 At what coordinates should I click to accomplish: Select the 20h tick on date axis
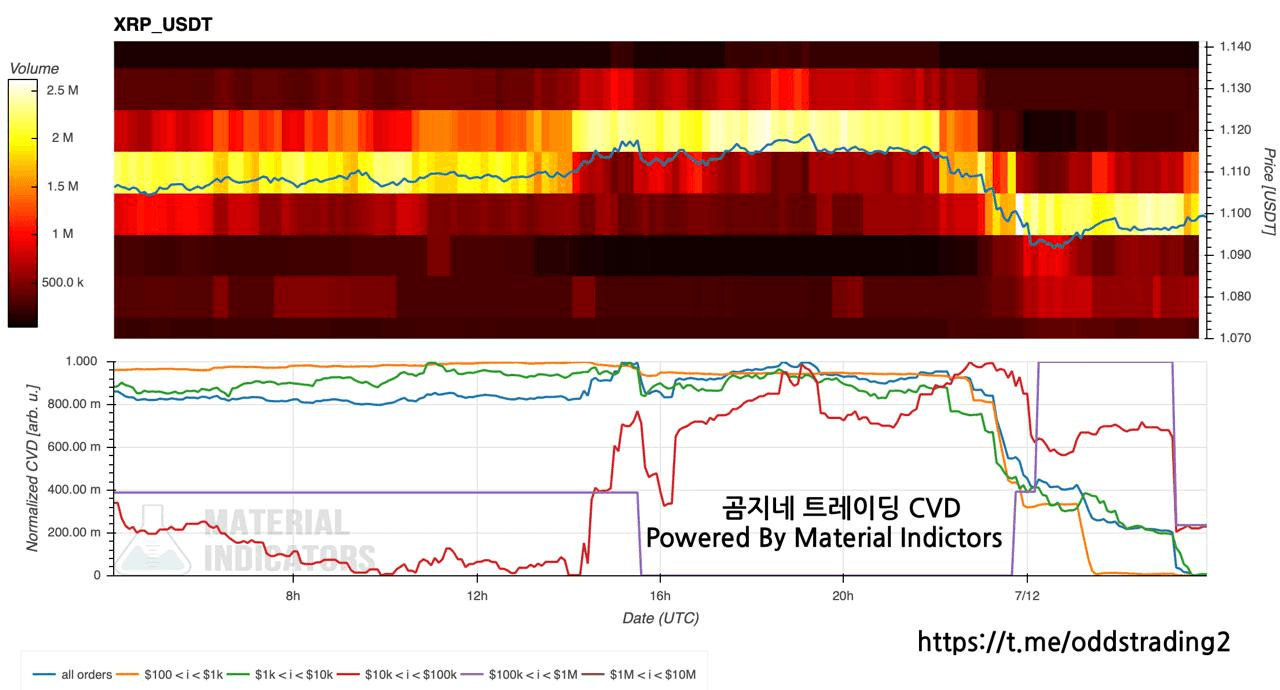pyautogui.click(x=842, y=596)
